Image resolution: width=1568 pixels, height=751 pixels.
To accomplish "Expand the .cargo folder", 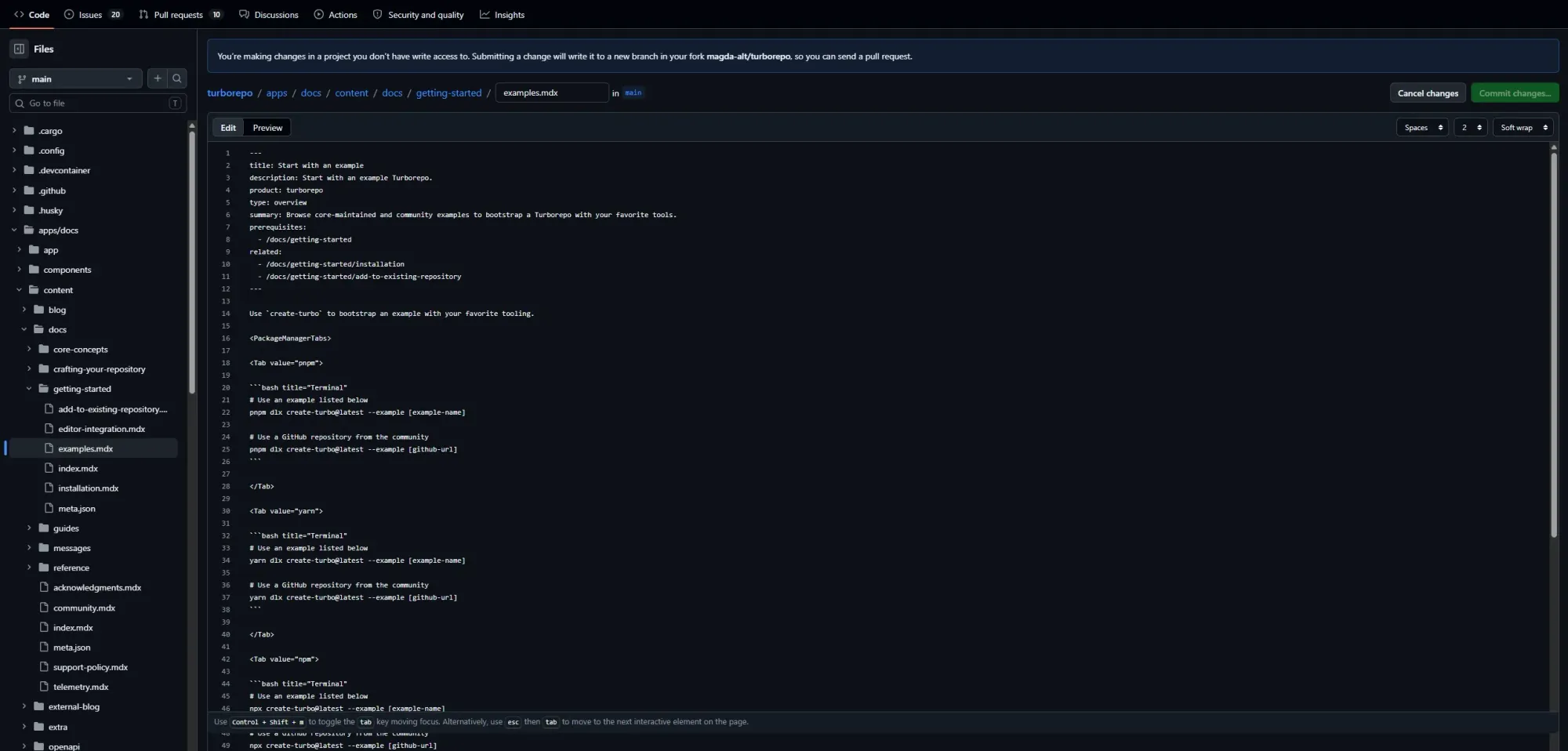I will (14, 130).
